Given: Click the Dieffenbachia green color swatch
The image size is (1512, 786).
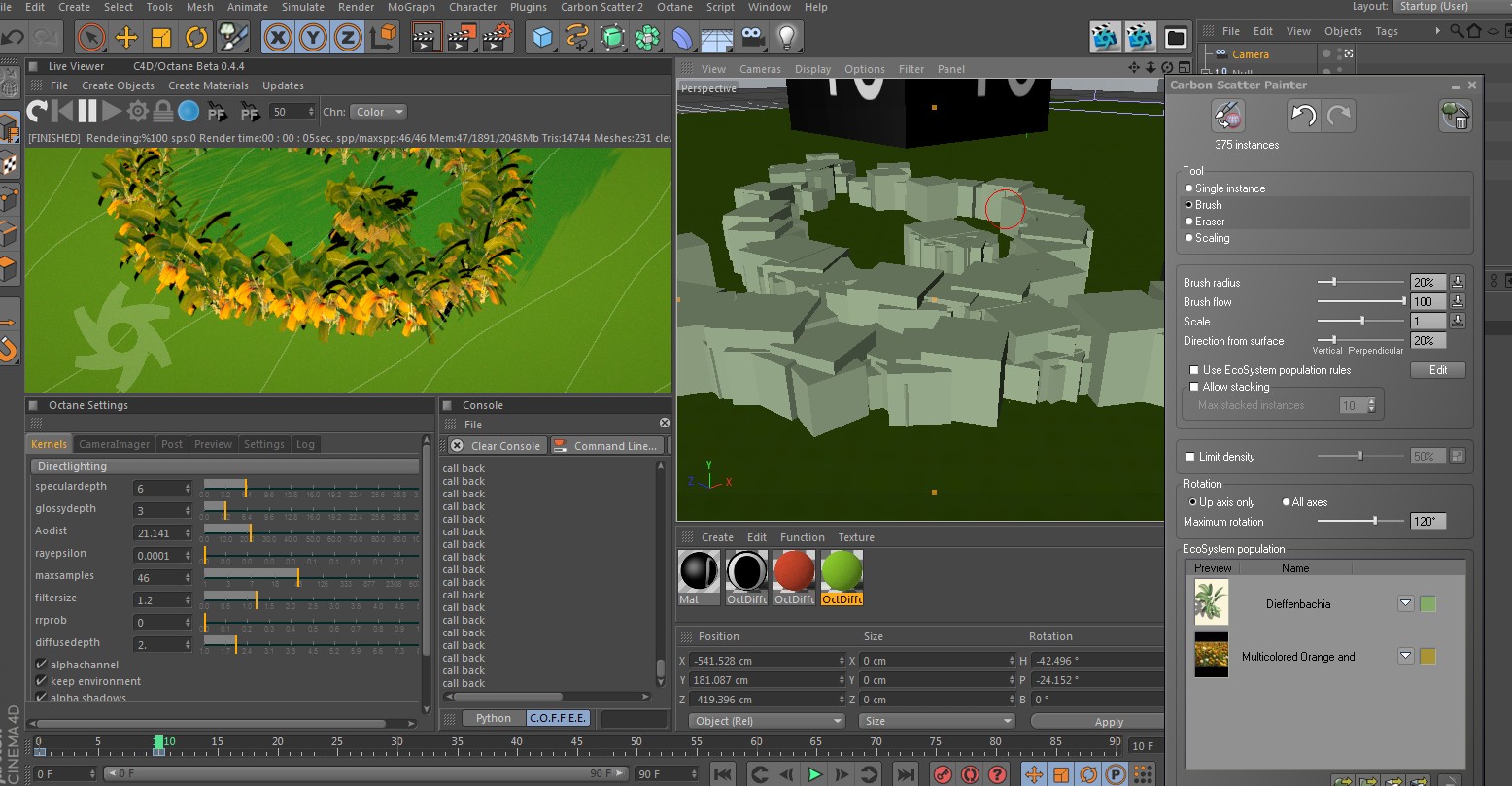Looking at the screenshot, I should click(x=1427, y=604).
